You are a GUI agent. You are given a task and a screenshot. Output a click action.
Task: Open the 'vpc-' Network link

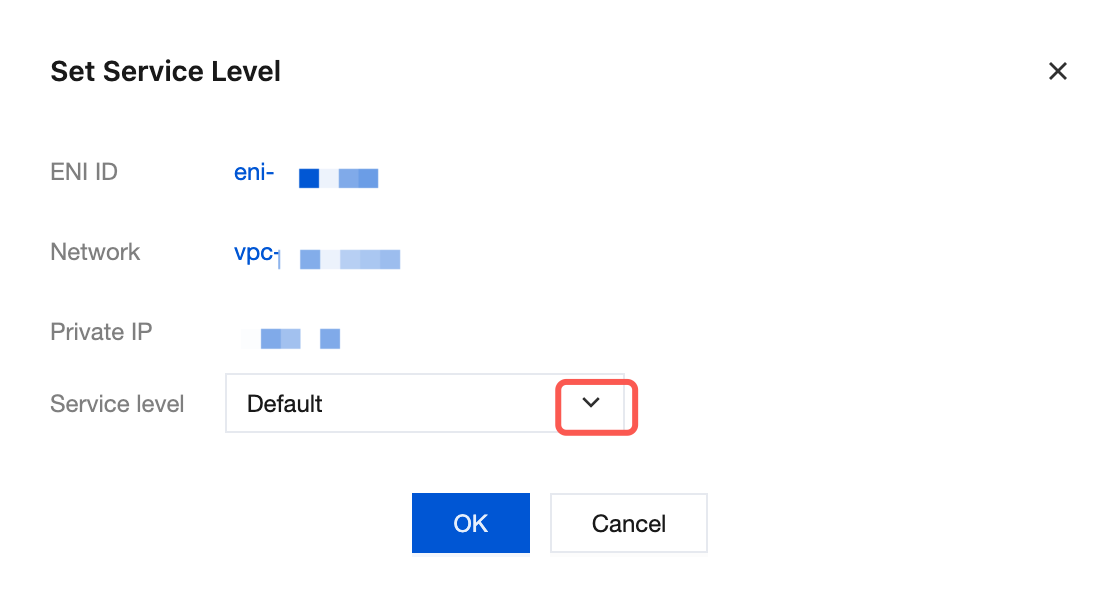(254, 252)
